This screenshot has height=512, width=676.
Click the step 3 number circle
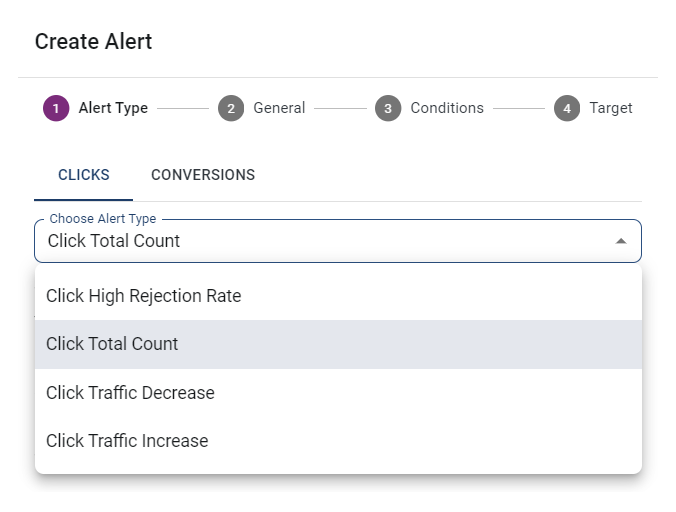click(388, 108)
